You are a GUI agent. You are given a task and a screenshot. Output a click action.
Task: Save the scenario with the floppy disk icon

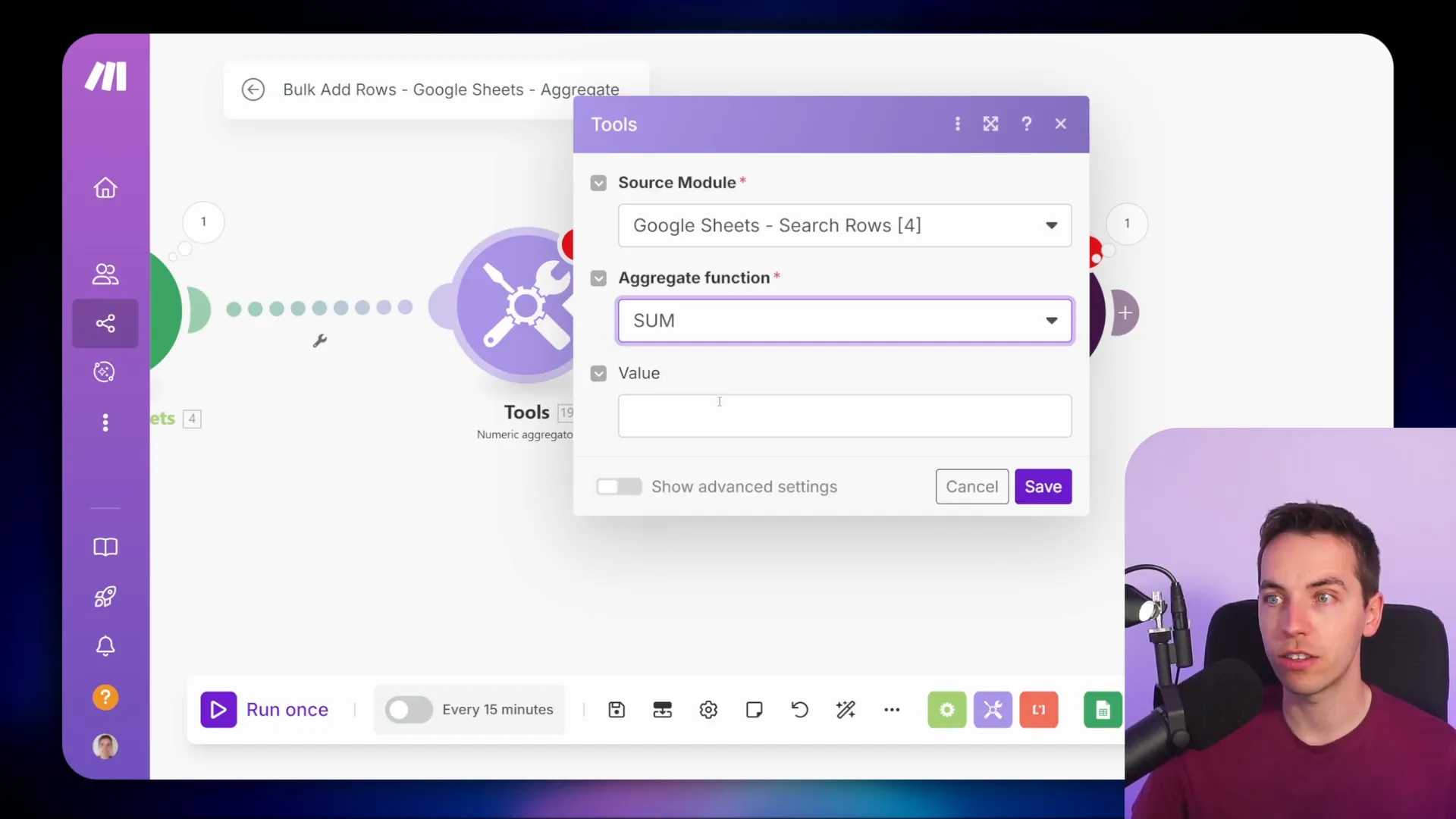click(x=617, y=710)
